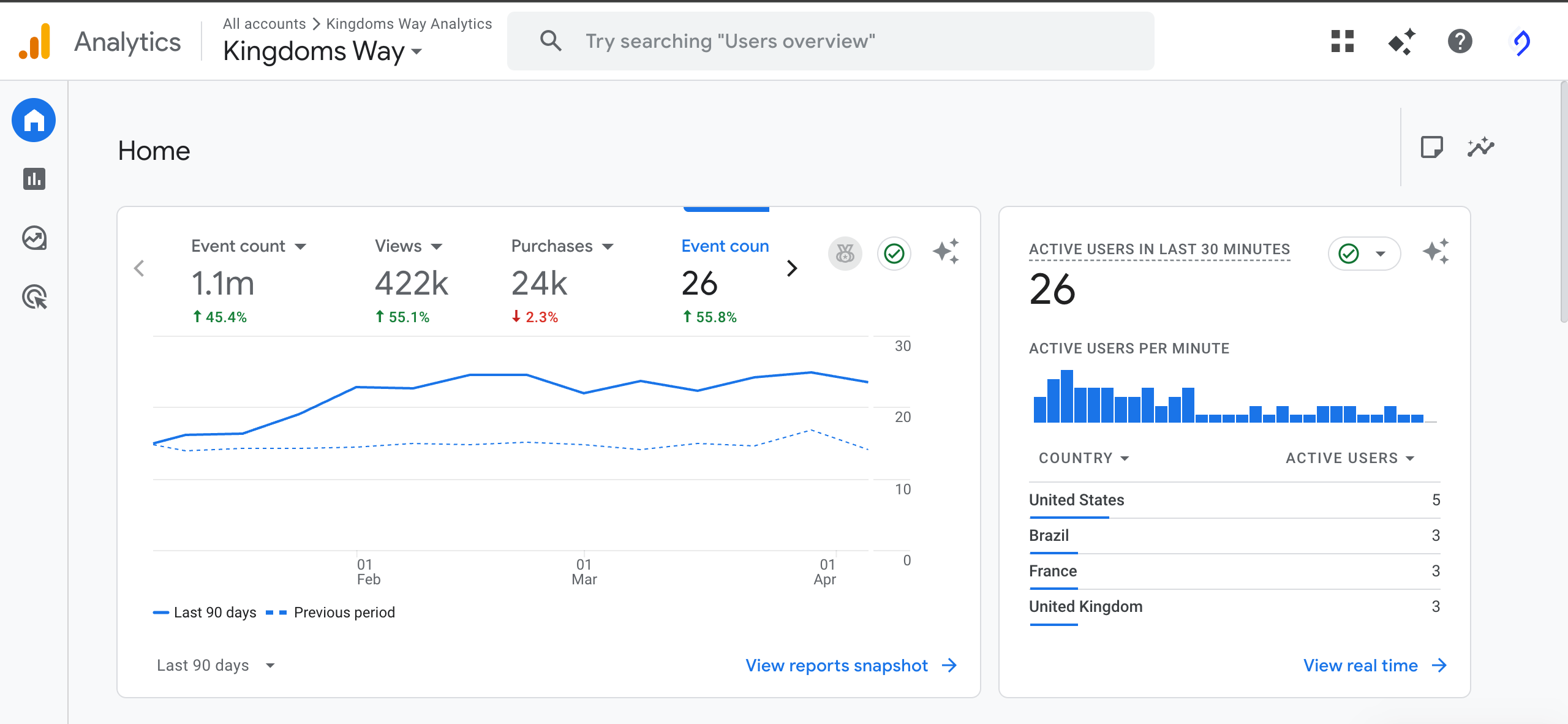Viewport: 1568px width, 724px height.
Task: Open the Country dimension dropdown
Action: 1084,458
